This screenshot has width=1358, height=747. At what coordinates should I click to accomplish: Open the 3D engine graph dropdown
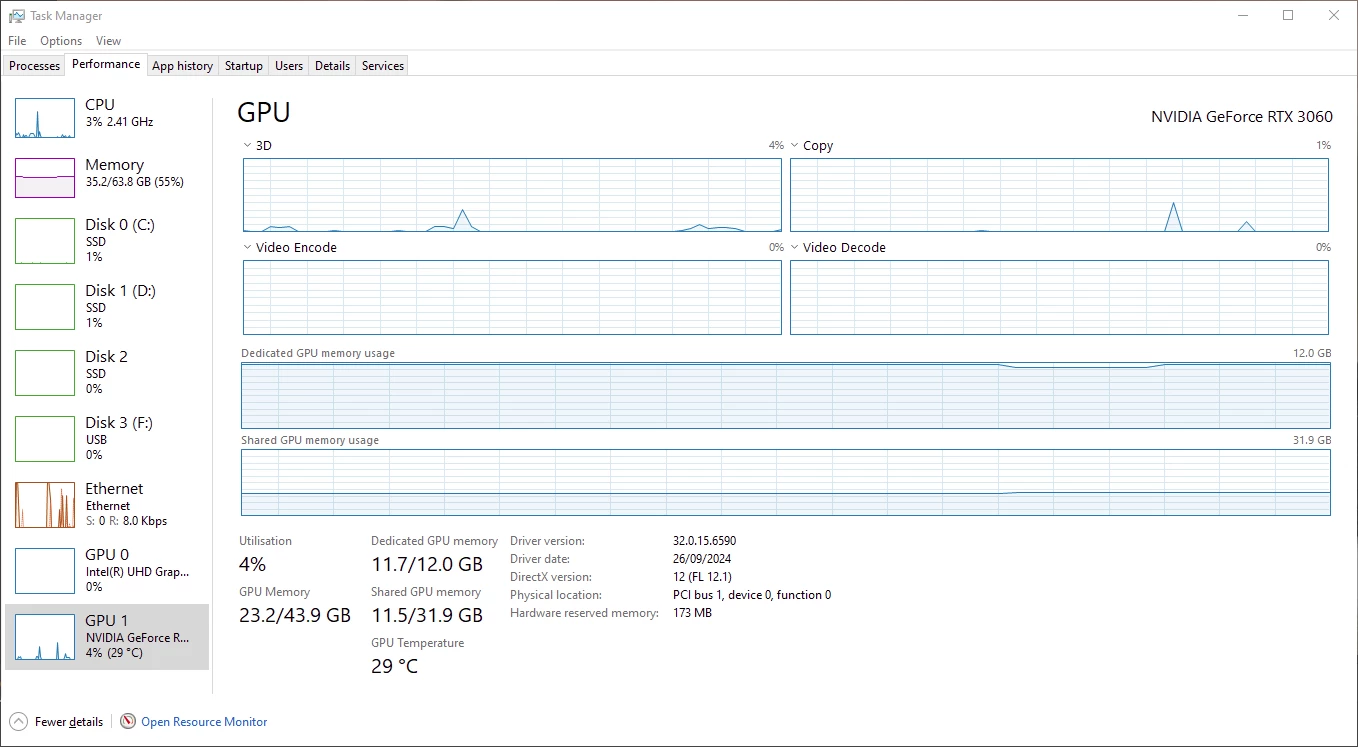tap(247, 145)
